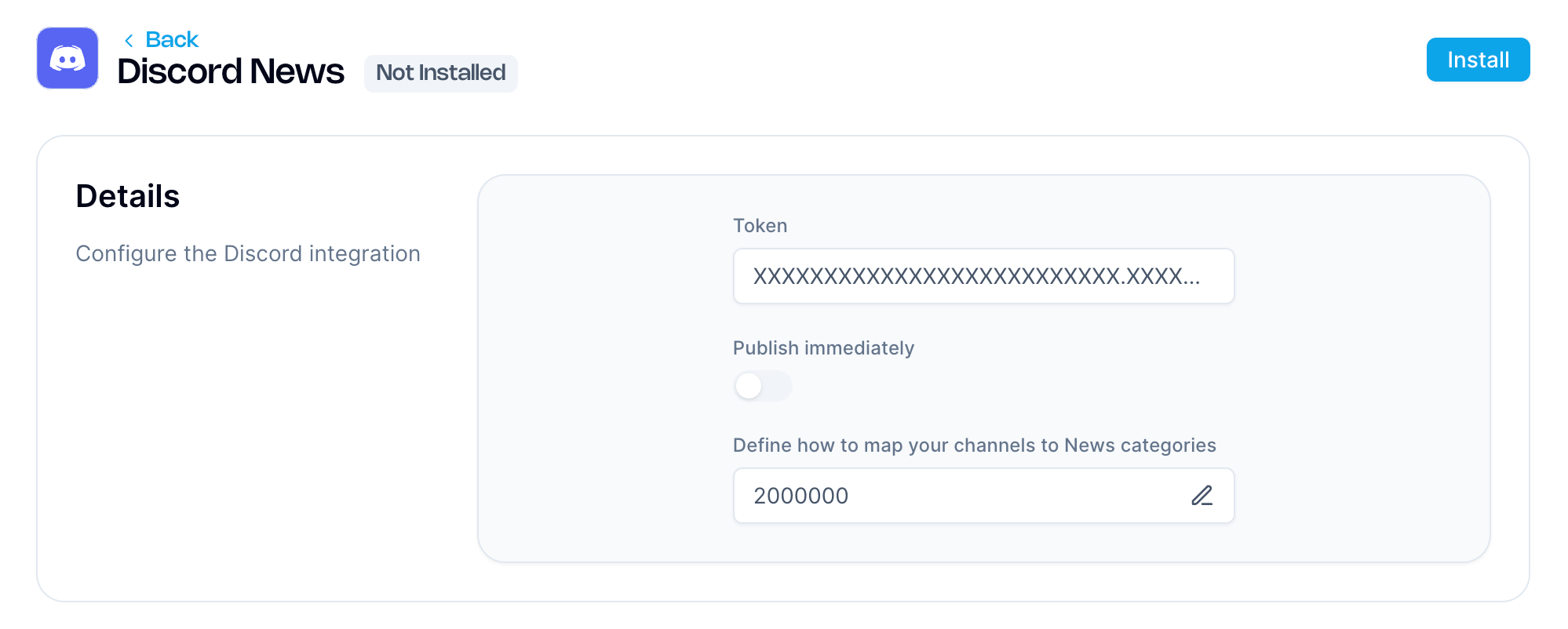This screenshot has height=629, width=1568.
Task: Click the channel mapping description label
Action: [x=974, y=445]
